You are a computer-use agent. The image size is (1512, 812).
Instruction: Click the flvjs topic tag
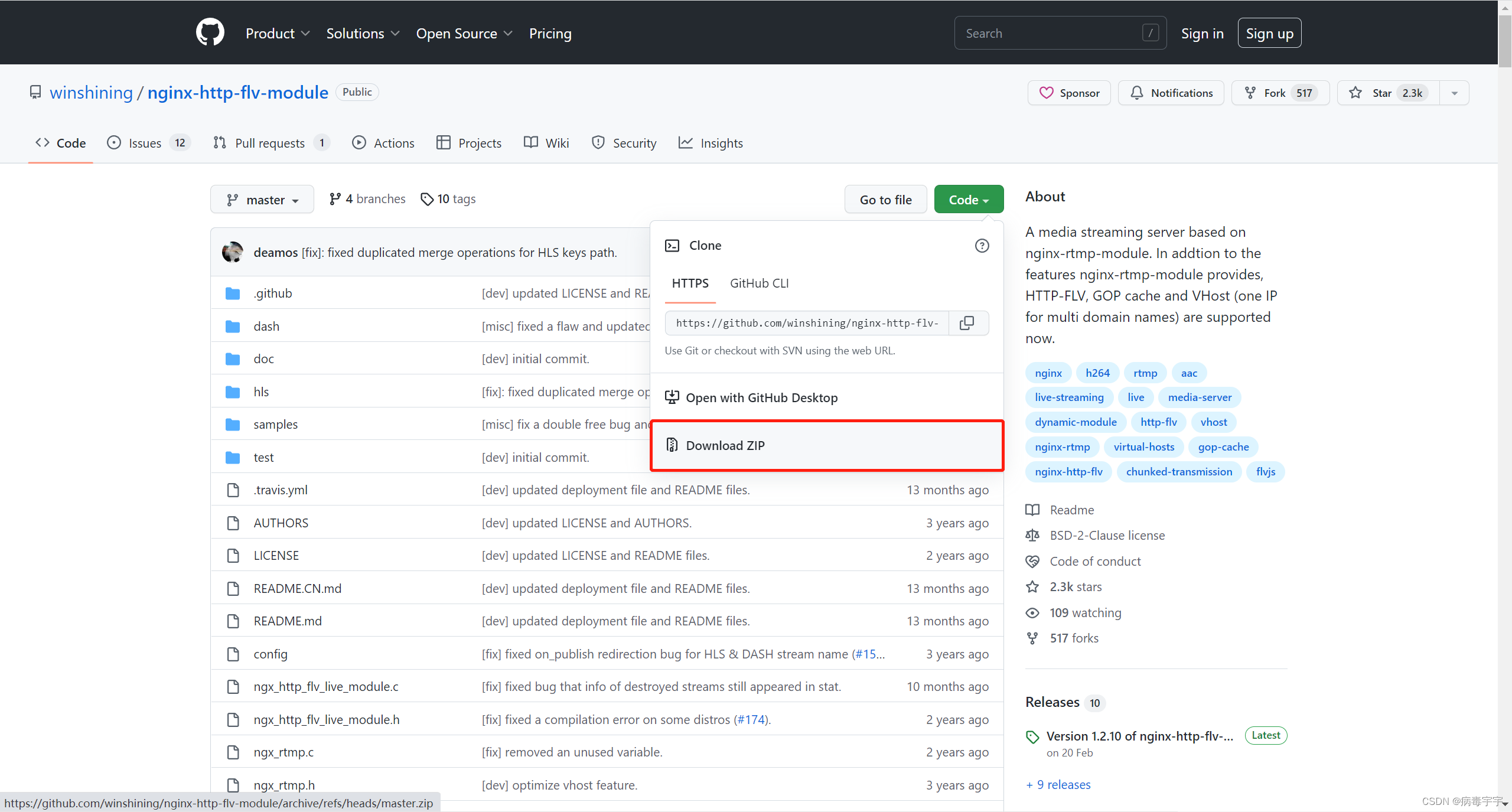1265,472
